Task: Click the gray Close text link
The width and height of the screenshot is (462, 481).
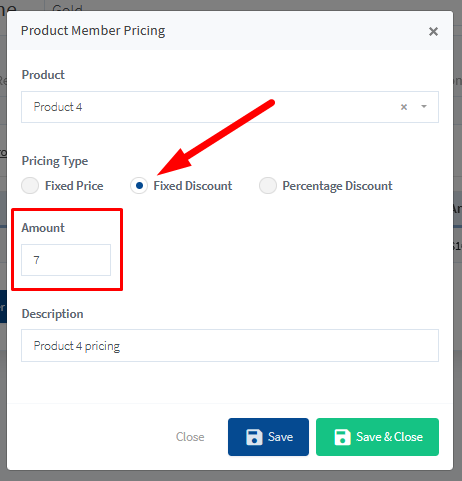Action: (x=190, y=437)
